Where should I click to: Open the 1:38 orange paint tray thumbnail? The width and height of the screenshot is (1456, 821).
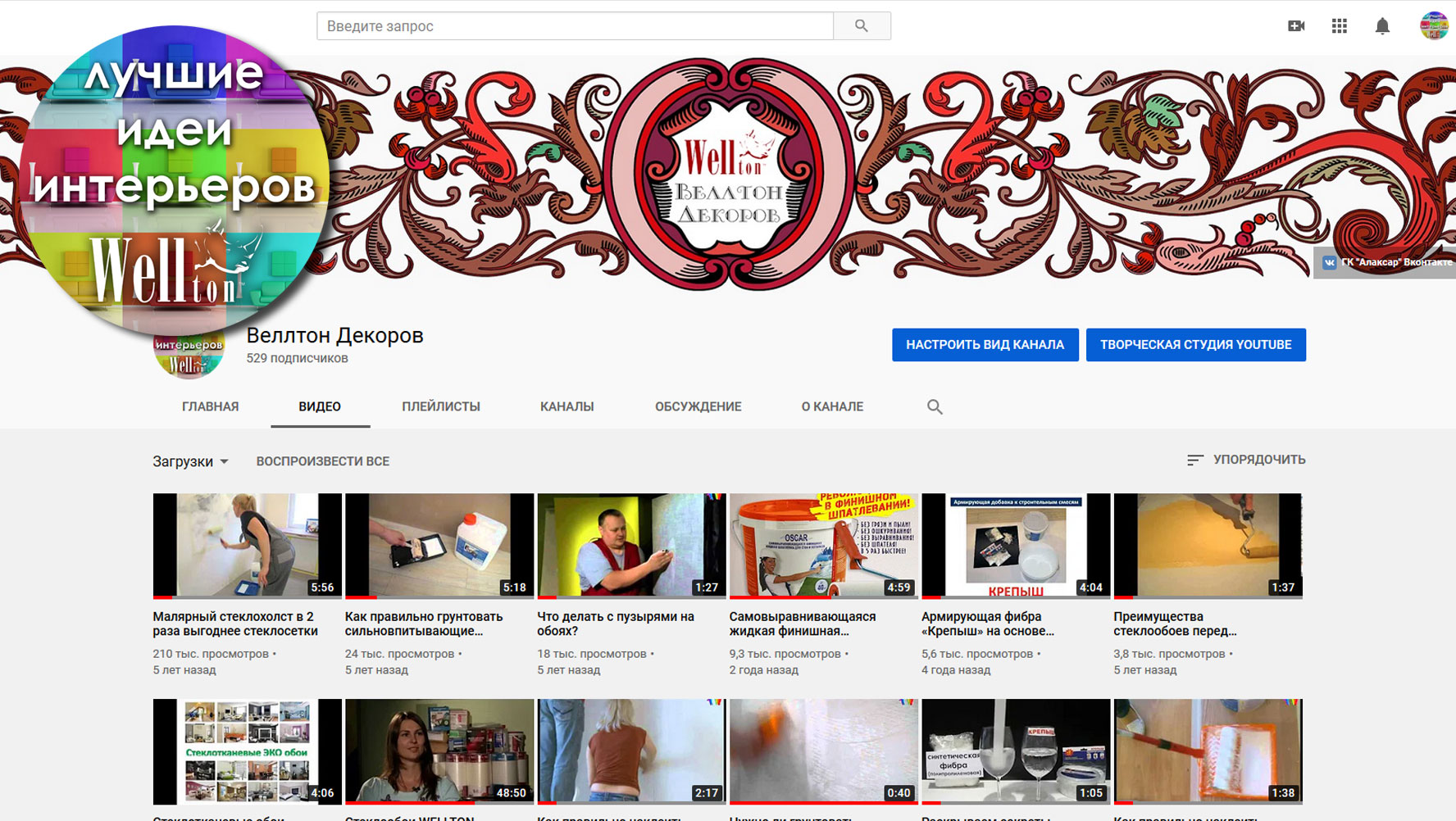pyautogui.click(x=1208, y=751)
